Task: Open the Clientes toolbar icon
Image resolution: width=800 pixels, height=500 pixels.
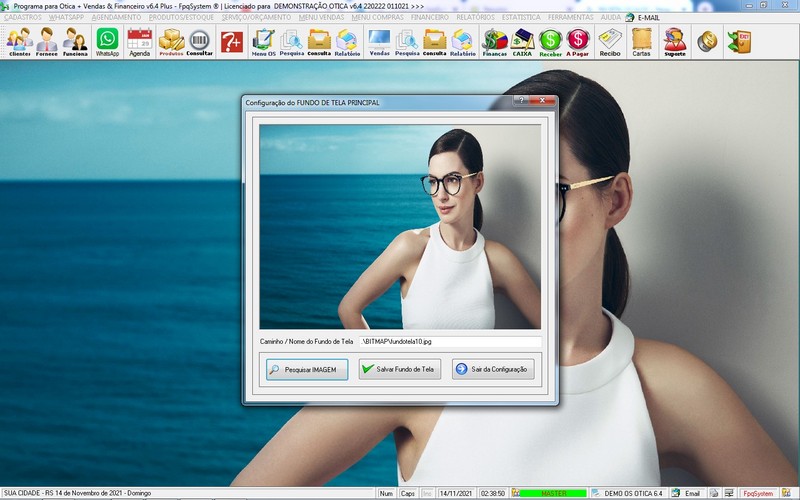Action: [20, 42]
